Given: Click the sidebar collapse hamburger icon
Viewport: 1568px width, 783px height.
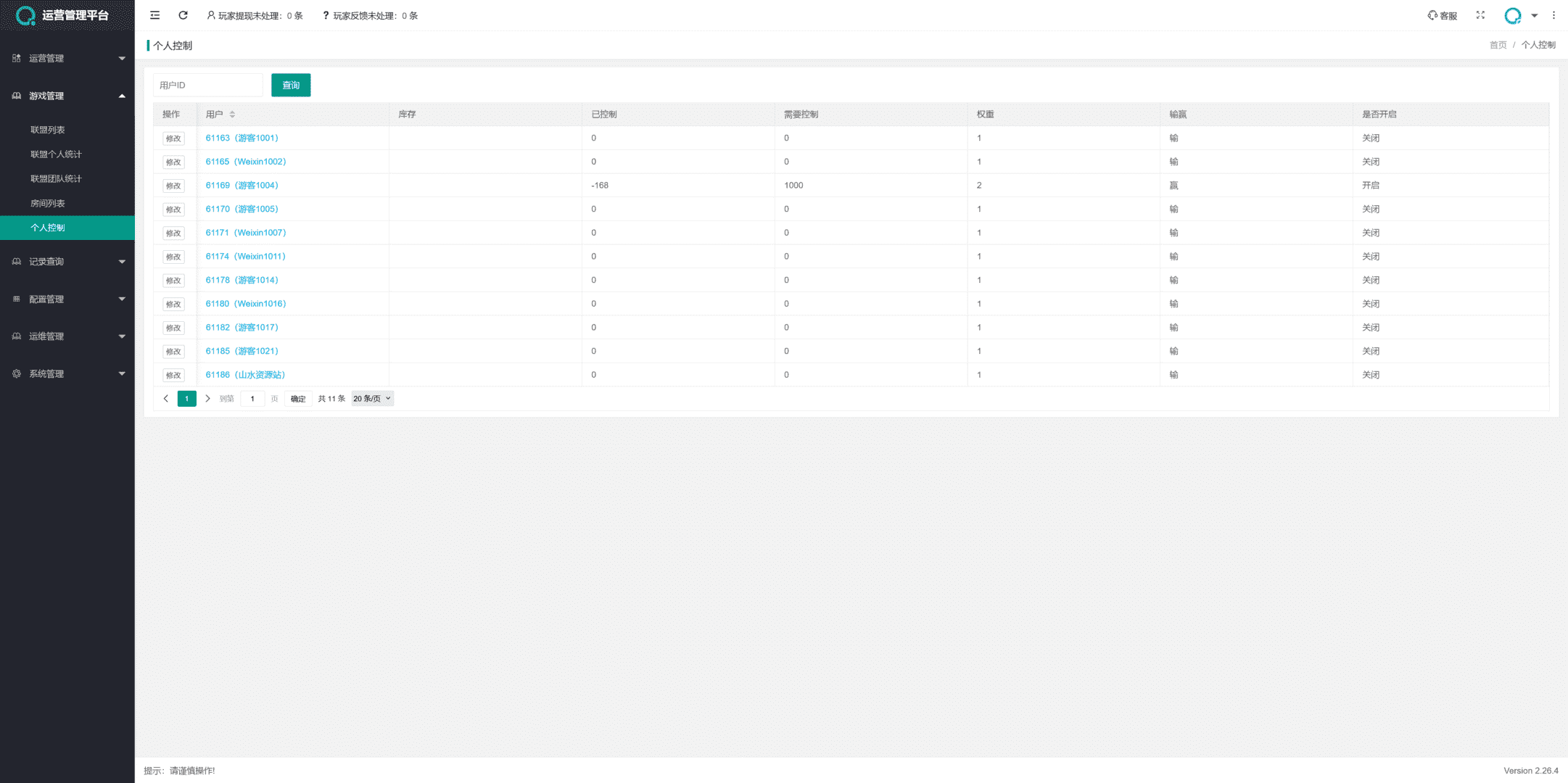Looking at the screenshot, I should [x=154, y=15].
